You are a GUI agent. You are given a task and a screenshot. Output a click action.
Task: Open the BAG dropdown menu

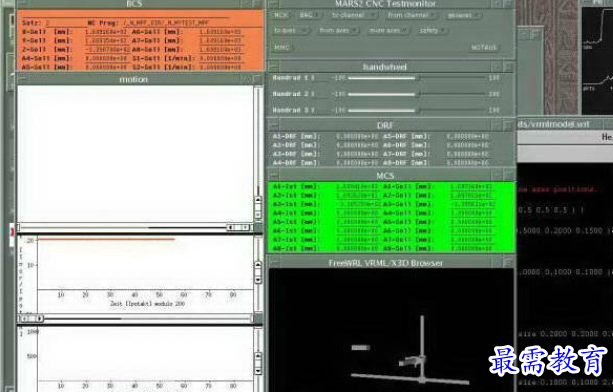click(309, 15)
